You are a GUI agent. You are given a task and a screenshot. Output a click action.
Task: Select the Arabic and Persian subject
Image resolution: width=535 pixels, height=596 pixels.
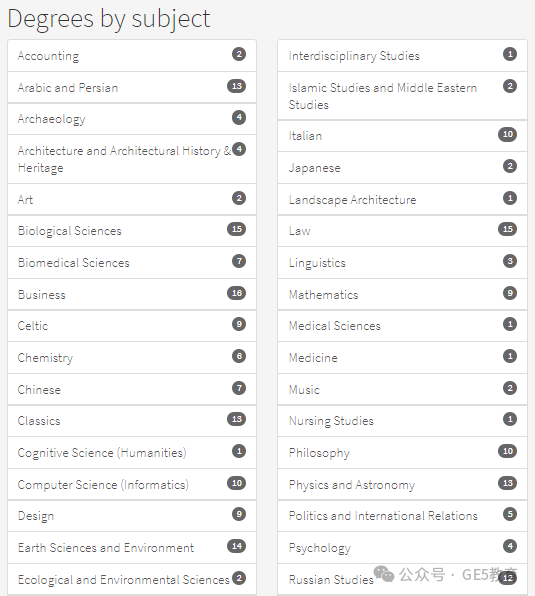pos(132,87)
